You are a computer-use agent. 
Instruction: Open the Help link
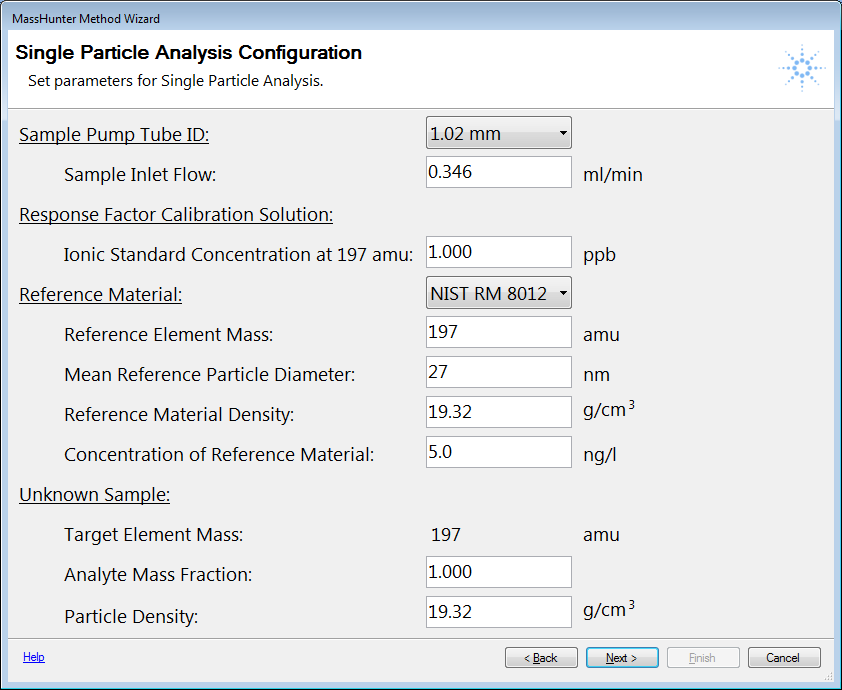[x=33, y=657]
